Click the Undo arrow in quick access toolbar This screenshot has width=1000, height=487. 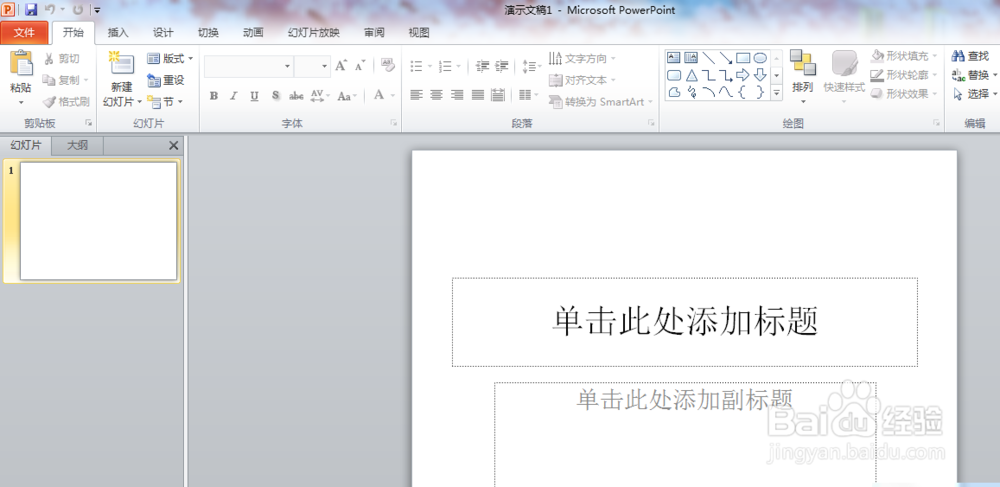(50, 10)
